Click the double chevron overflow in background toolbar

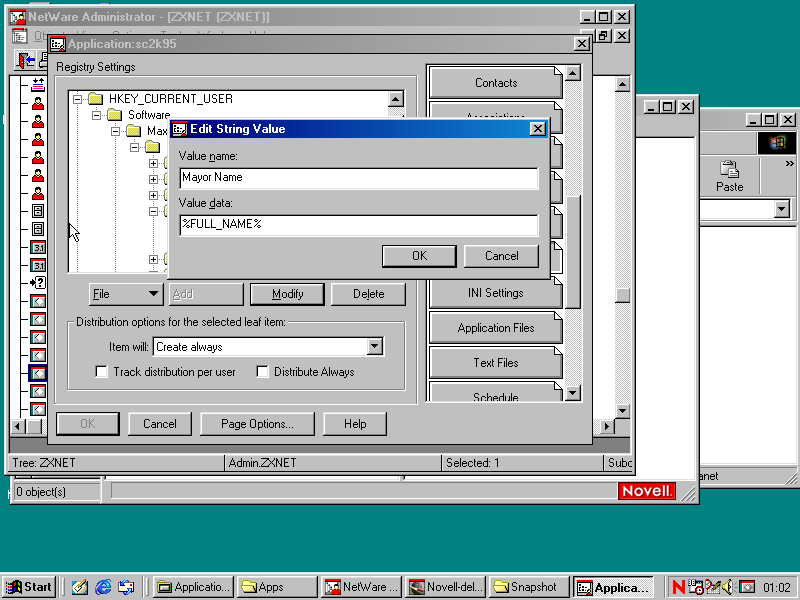789,163
